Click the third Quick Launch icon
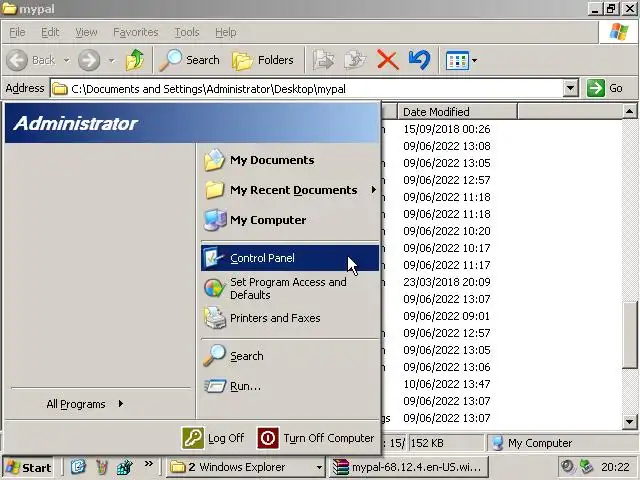 124,467
